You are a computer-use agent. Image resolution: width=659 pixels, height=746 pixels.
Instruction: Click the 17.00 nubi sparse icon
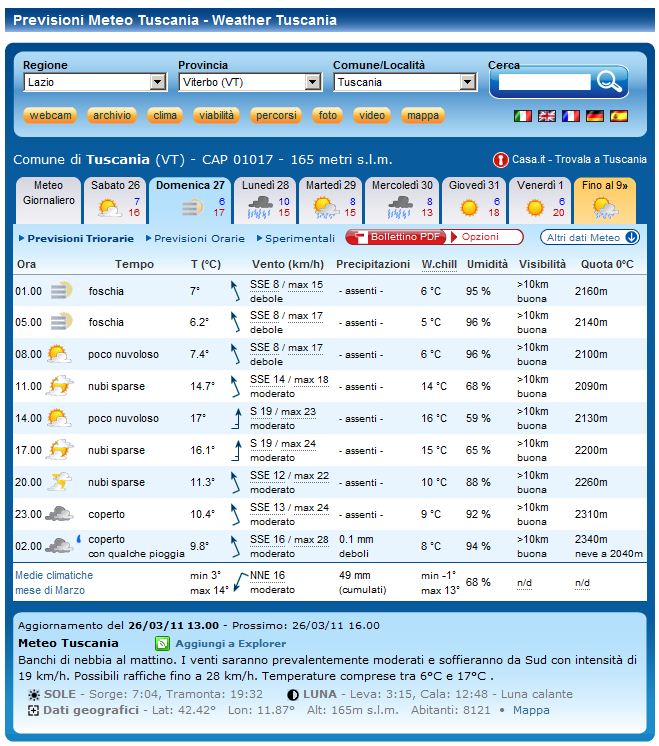point(59,450)
